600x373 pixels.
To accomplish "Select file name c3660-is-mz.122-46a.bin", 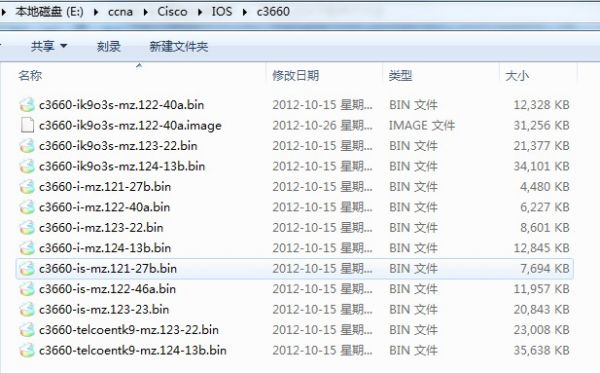I will (x=108, y=289).
